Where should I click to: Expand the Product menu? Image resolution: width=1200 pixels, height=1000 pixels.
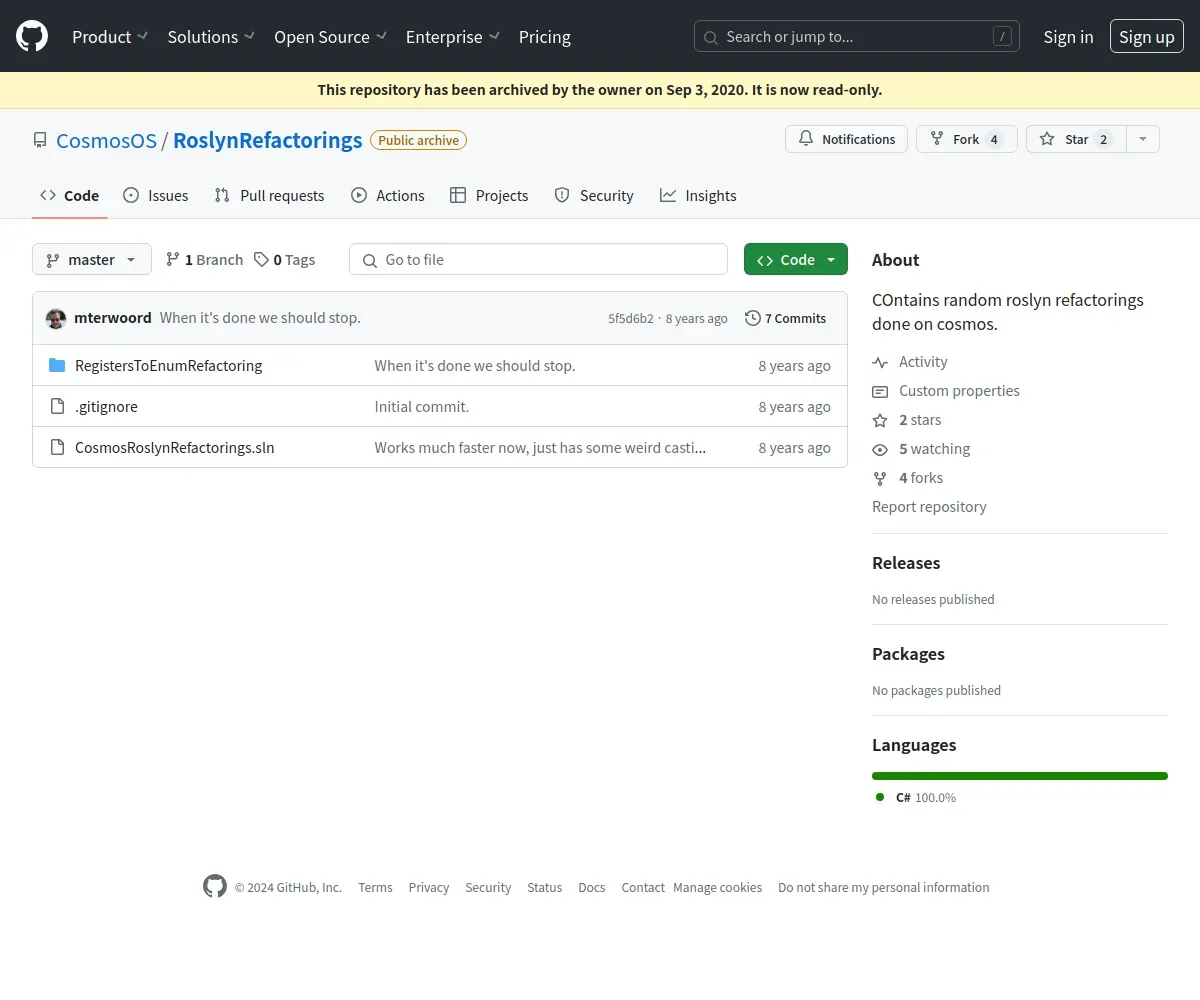(110, 37)
